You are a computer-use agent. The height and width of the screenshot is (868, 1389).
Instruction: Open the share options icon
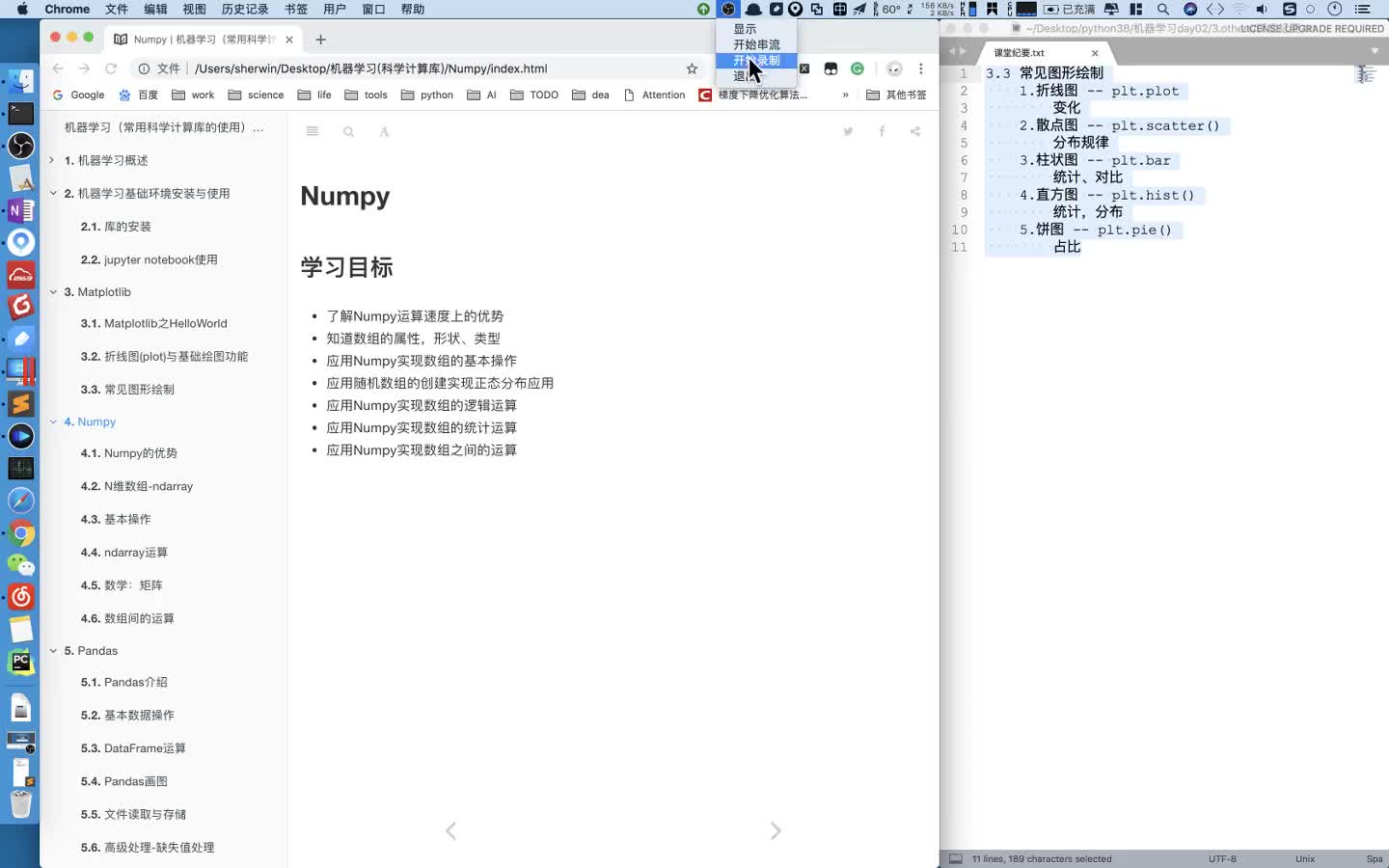914,131
